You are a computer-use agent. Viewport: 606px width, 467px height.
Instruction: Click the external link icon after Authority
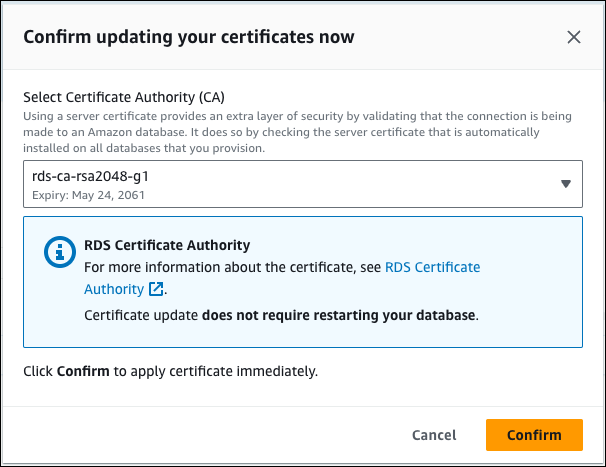156,289
